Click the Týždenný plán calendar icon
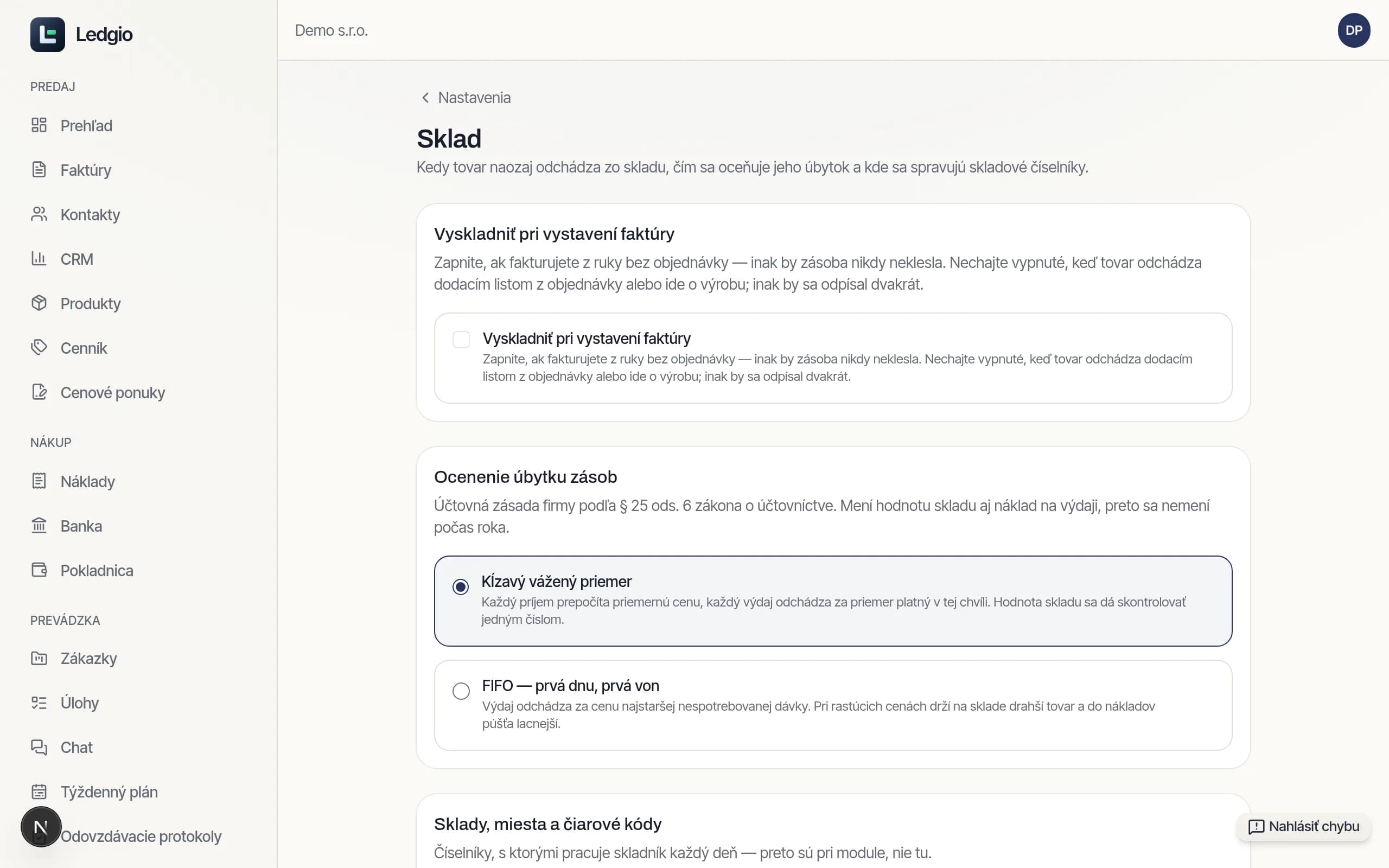Image resolution: width=1389 pixels, height=868 pixels. (39, 792)
